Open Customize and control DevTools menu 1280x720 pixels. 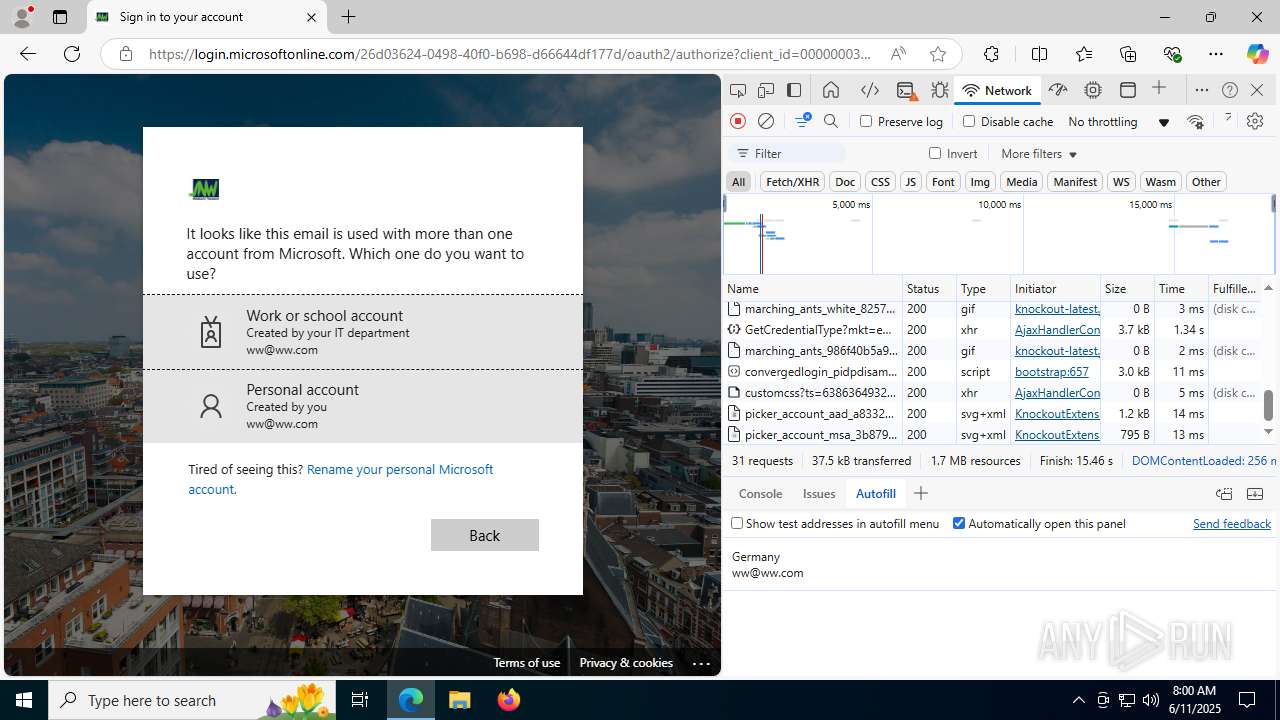pyautogui.click(x=1202, y=90)
